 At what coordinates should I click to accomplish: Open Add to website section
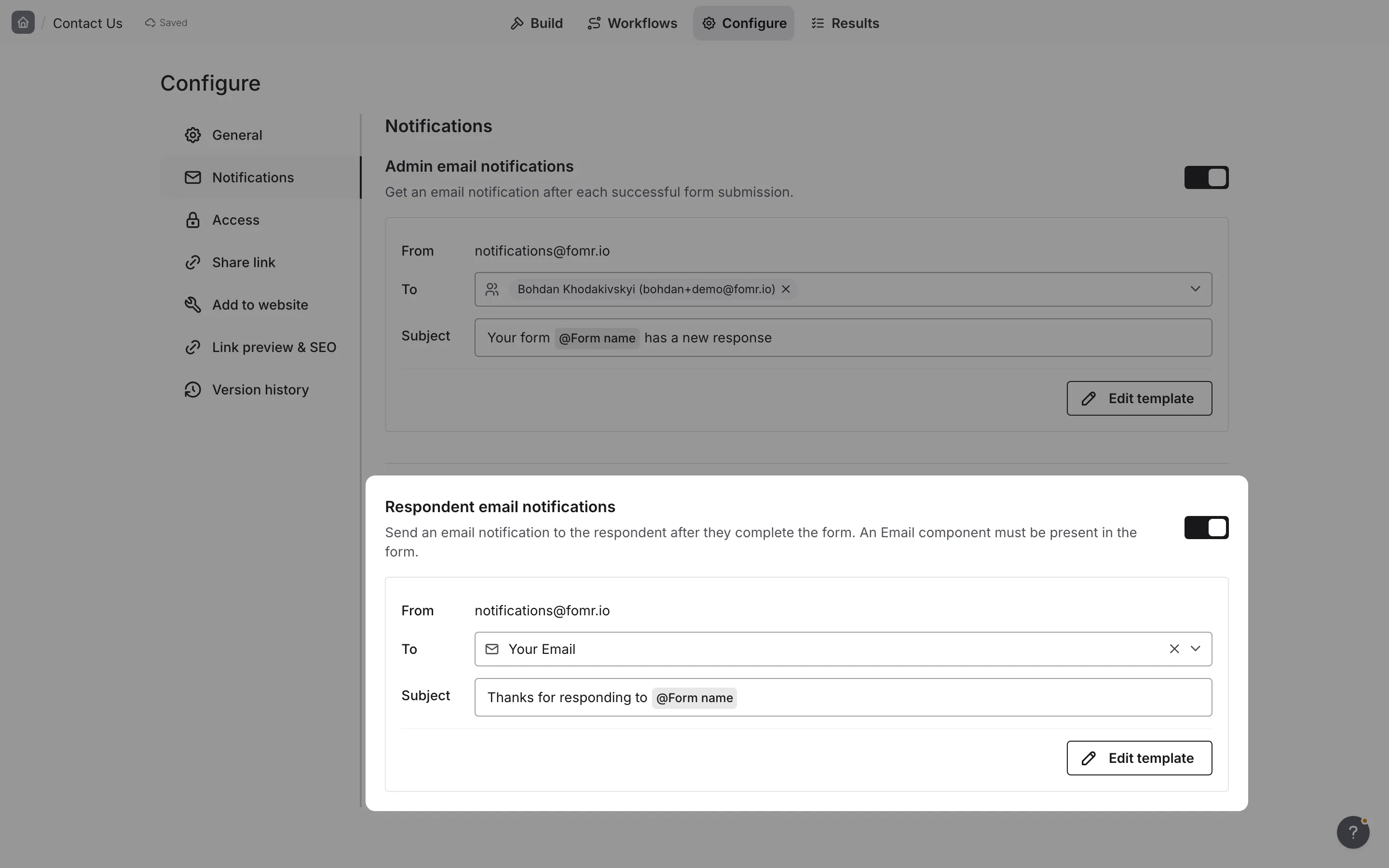click(260, 305)
